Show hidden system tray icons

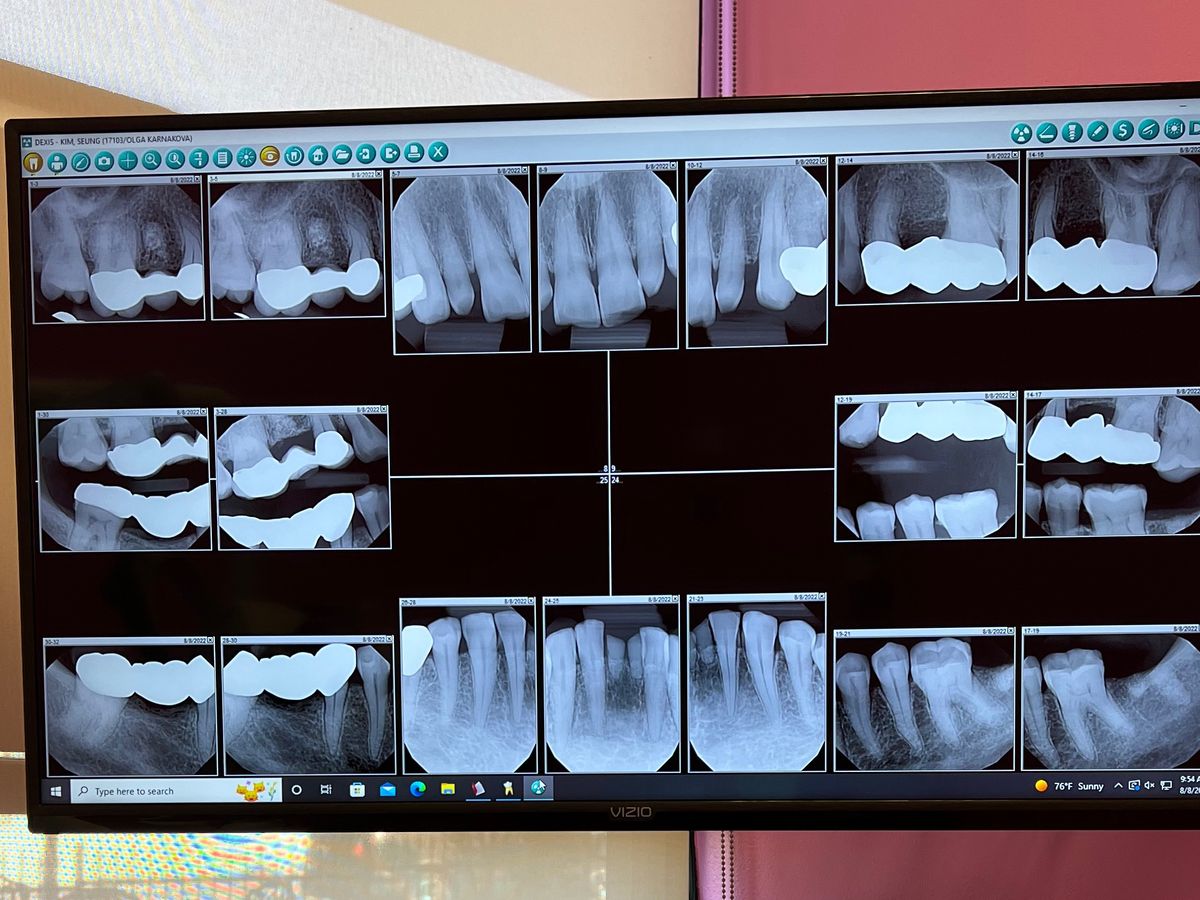pos(1118,786)
